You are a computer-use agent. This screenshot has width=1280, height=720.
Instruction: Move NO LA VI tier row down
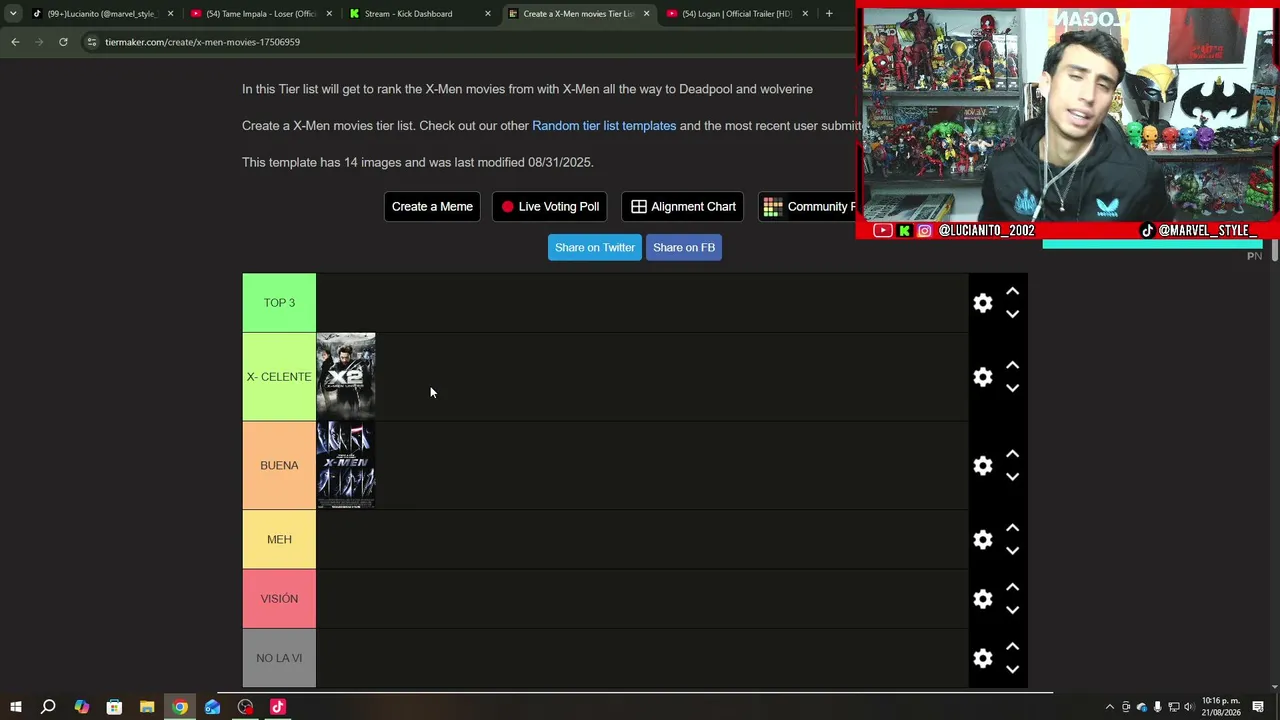[1012, 669]
